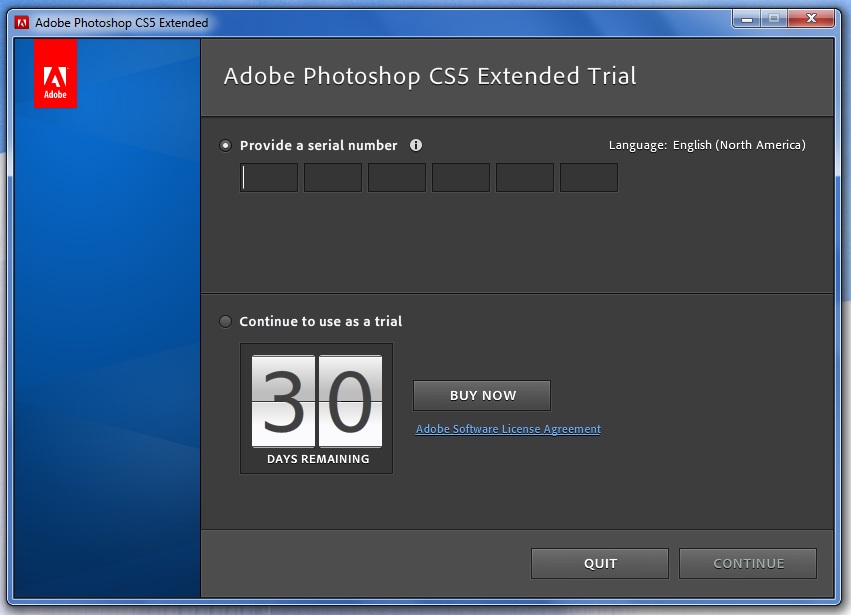This screenshot has width=851, height=615.
Task: Click the QUIT button
Action: 600,563
